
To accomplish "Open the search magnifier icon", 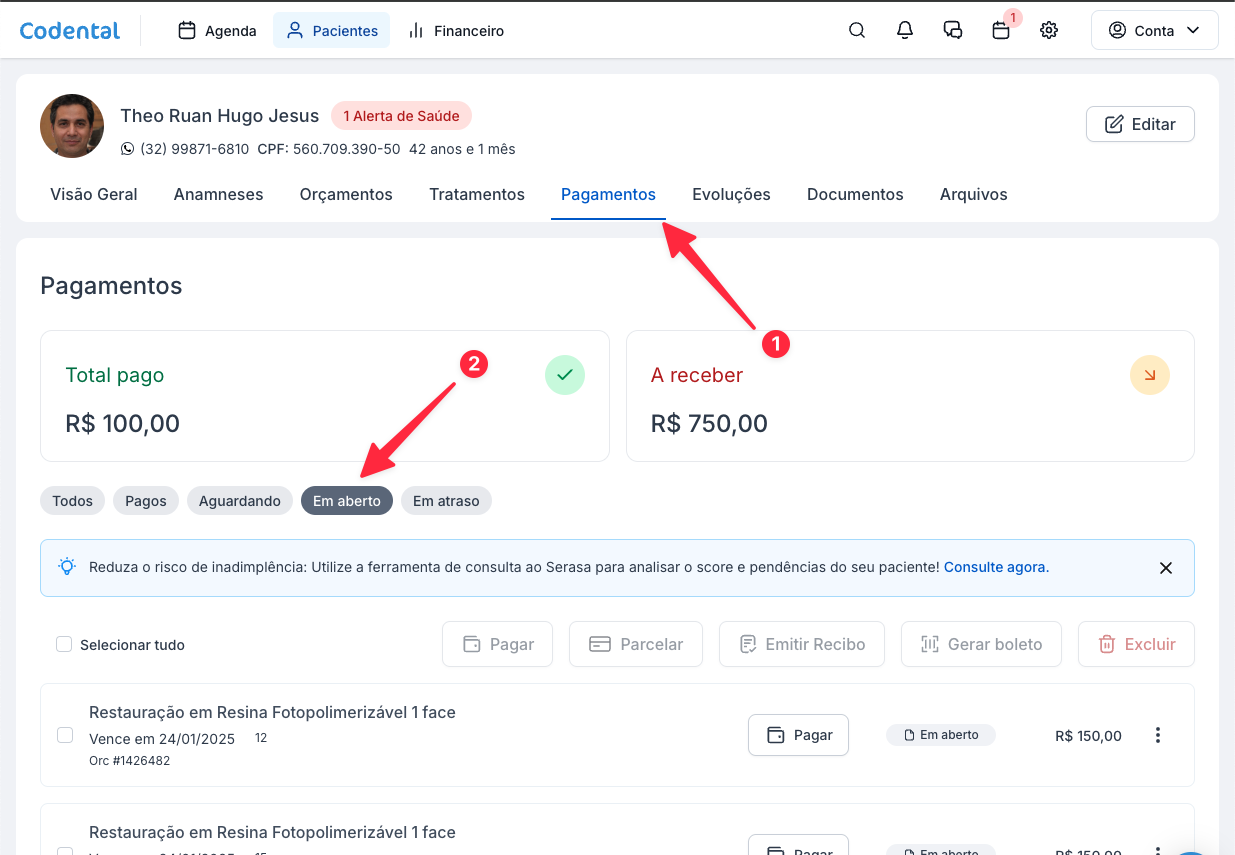I will click(x=857, y=30).
